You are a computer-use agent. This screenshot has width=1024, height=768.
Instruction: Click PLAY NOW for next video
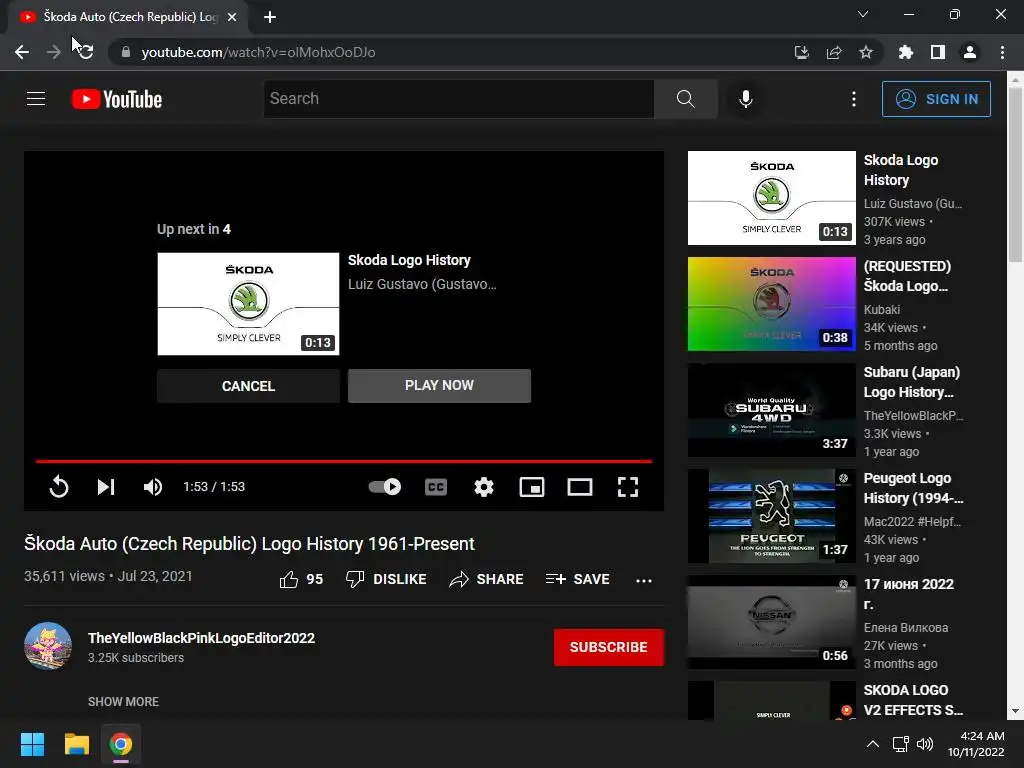[x=439, y=385]
